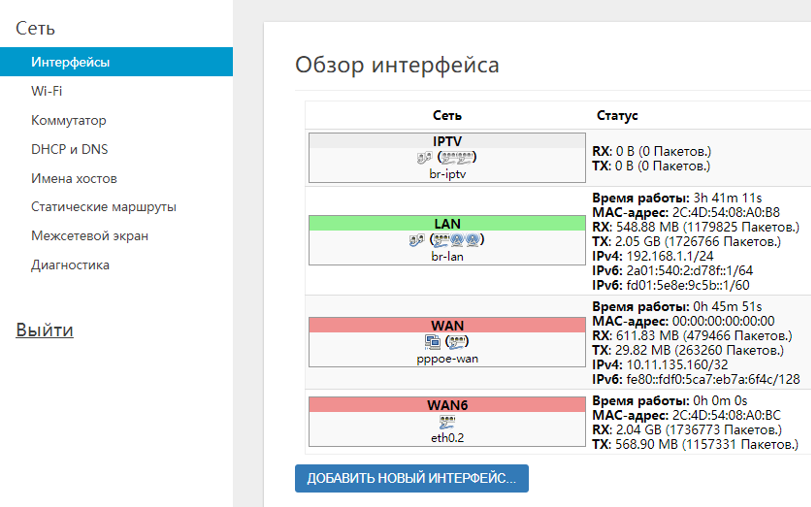811x507 pixels.
Task: Click the Сеть column header in table
Action: point(447,115)
